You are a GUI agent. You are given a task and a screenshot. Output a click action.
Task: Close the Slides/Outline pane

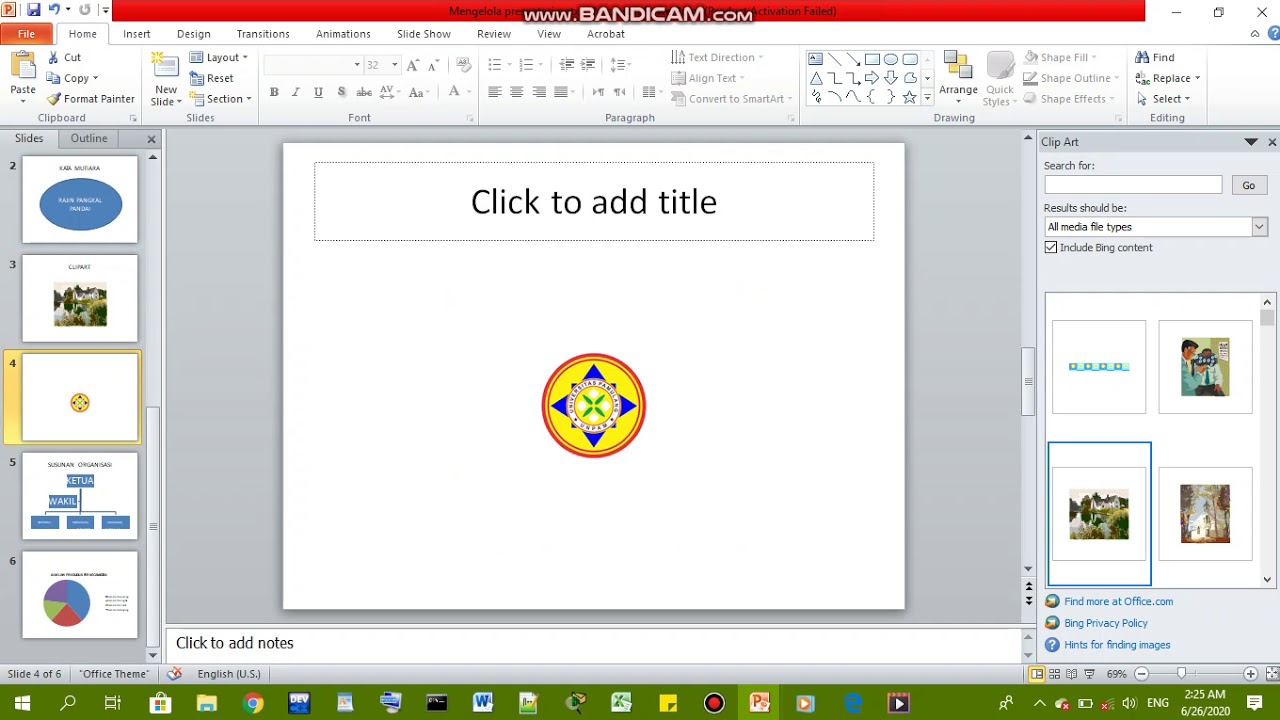click(x=151, y=139)
